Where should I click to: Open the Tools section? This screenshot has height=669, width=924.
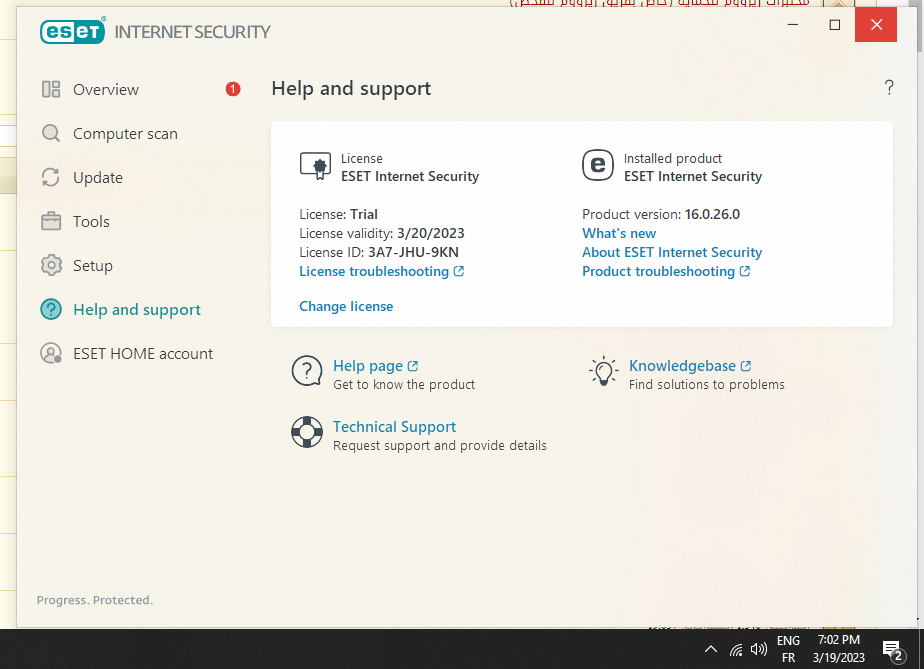(91, 222)
